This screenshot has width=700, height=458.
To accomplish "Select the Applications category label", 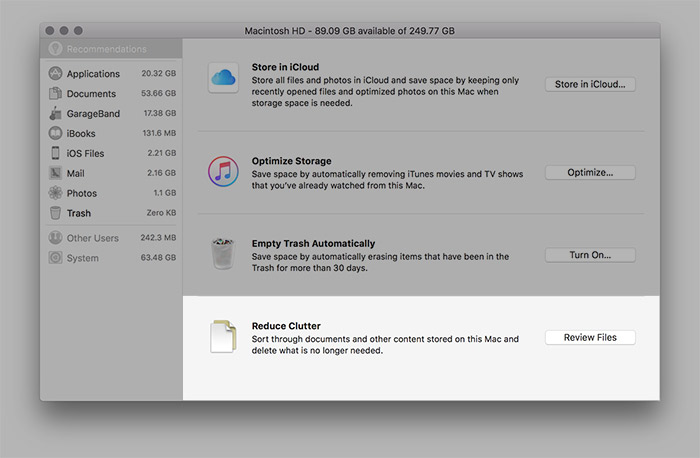I will pyautogui.click(x=93, y=74).
